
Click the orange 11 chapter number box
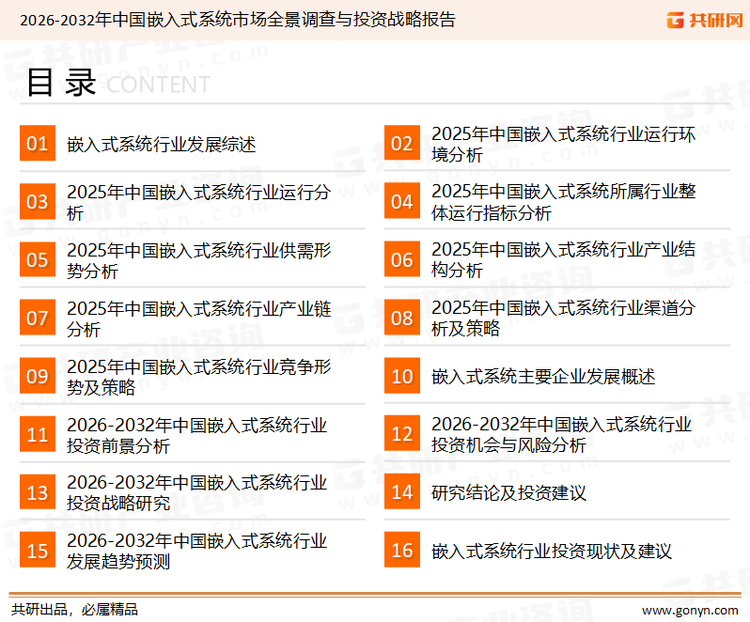(37, 434)
